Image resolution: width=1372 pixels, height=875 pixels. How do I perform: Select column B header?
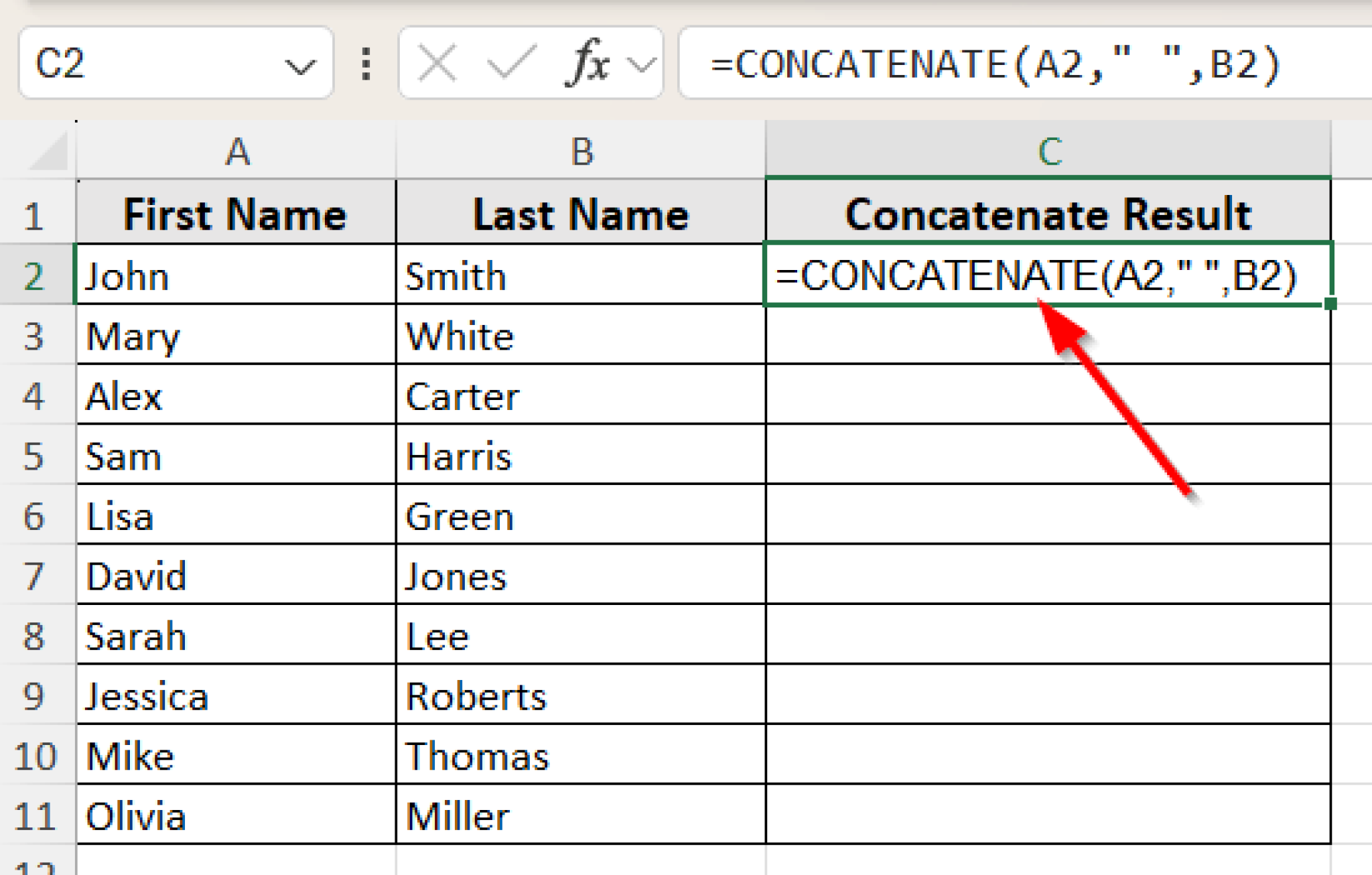pyautogui.click(x=581, y=151)
